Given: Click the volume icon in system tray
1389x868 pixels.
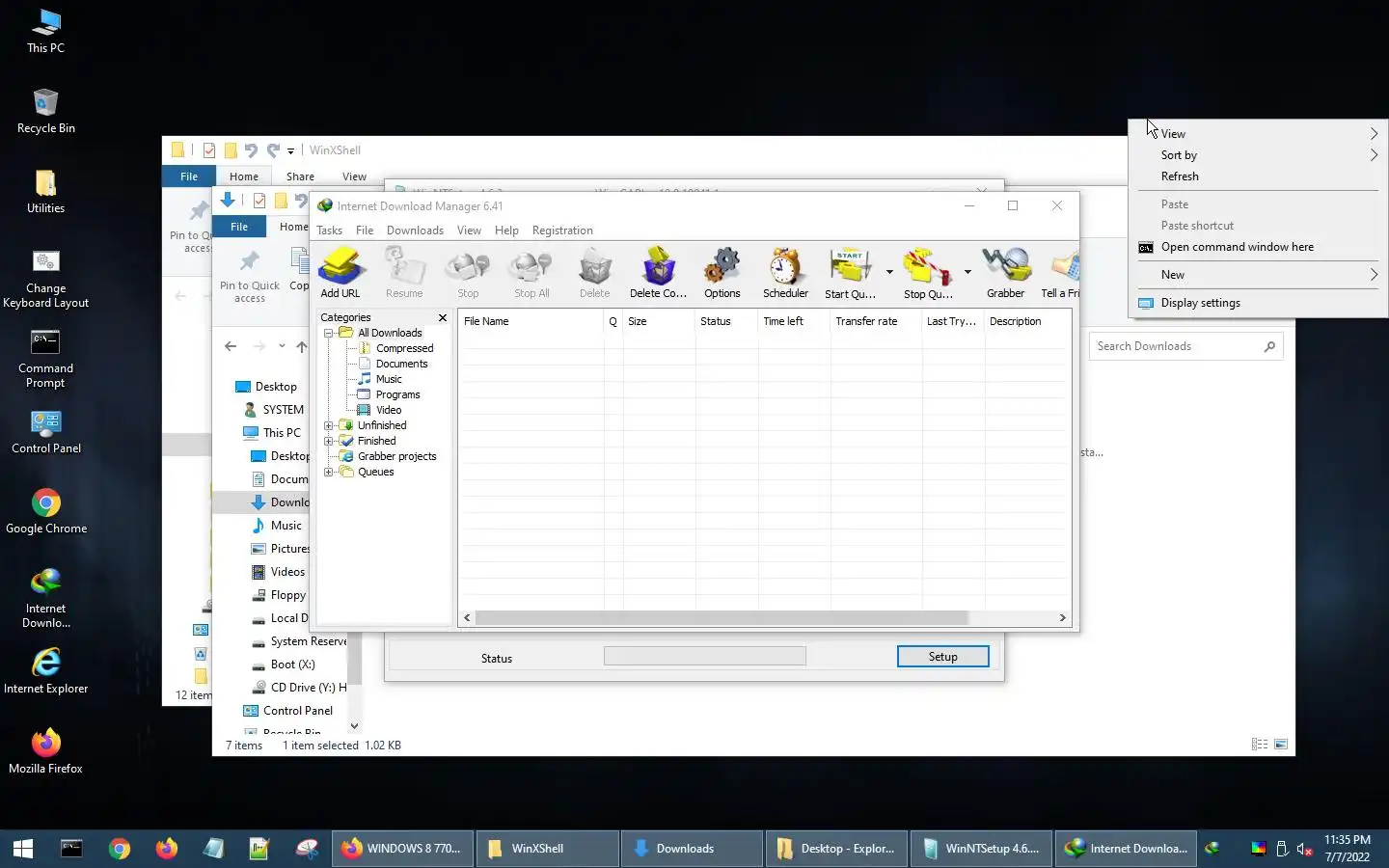Looking at the screenshot, I should click(1304, 849).
